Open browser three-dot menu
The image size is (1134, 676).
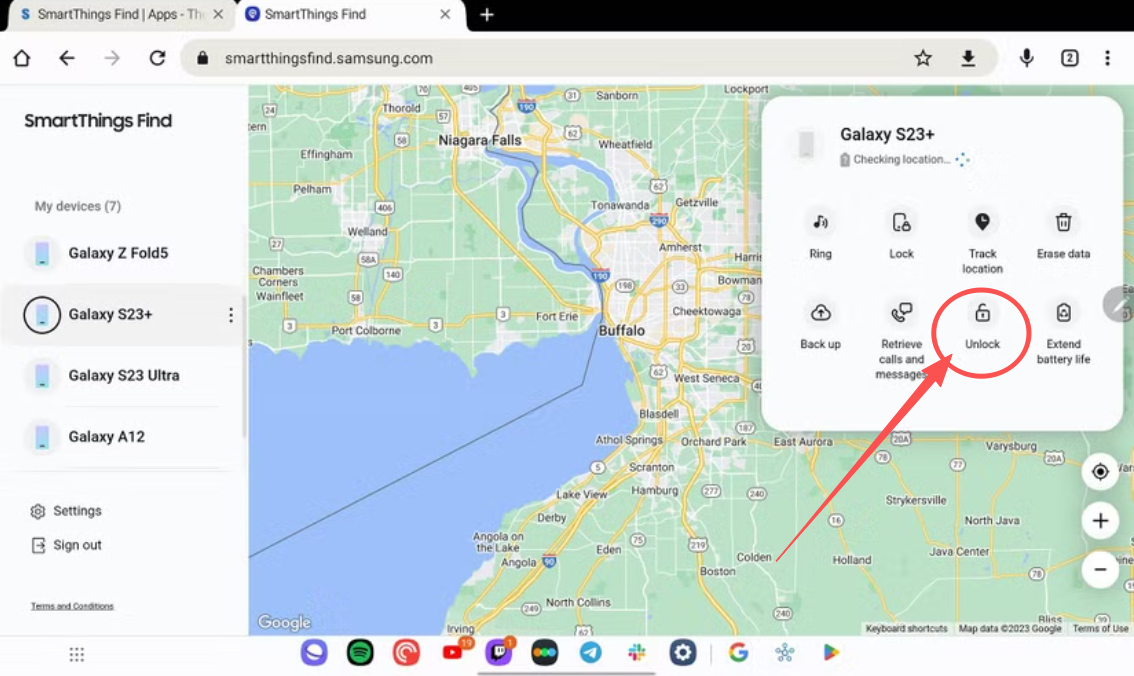click(1107, 58)
